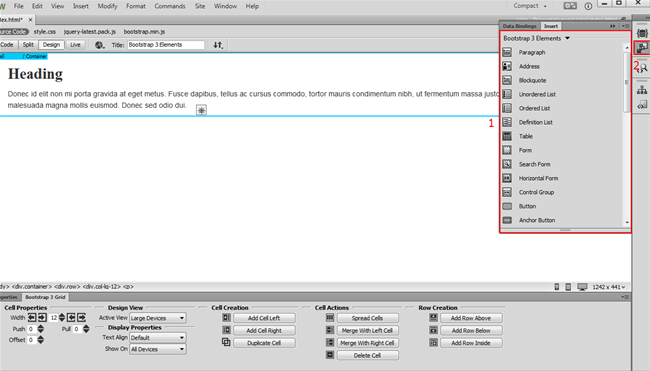The image size is (650, 371).
Task: Open the Show On All Devices dropdown
Action: pos(158,349)
